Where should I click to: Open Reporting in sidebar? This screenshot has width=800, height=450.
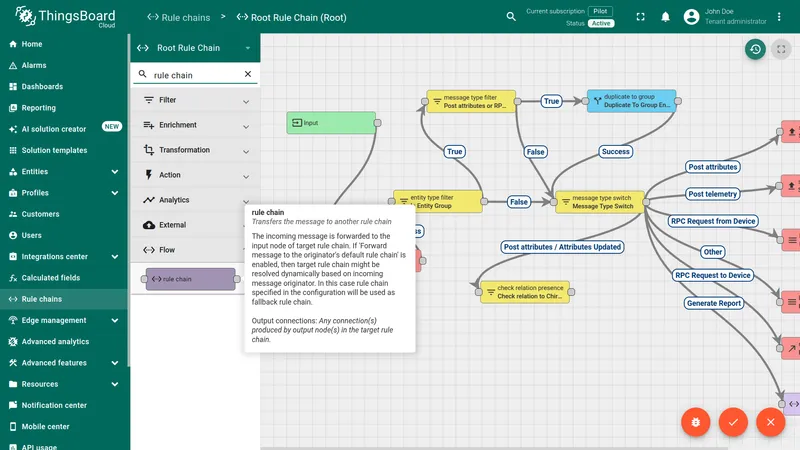(64, 108)
